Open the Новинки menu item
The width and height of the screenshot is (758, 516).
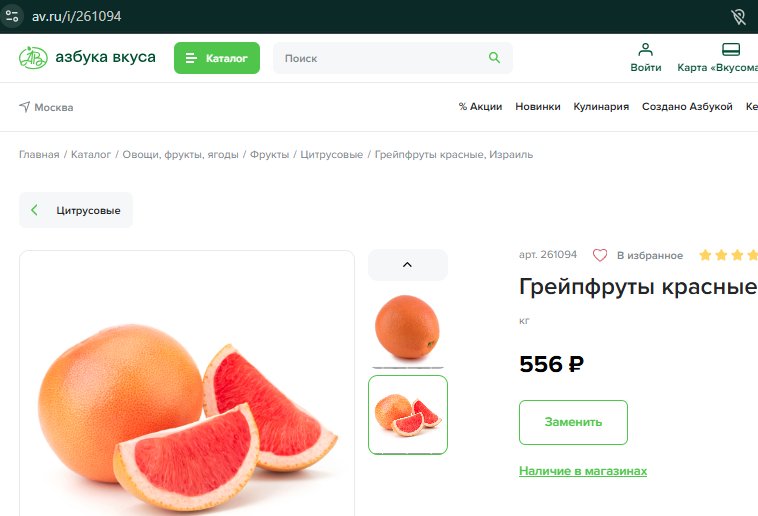tap(538, 106)
